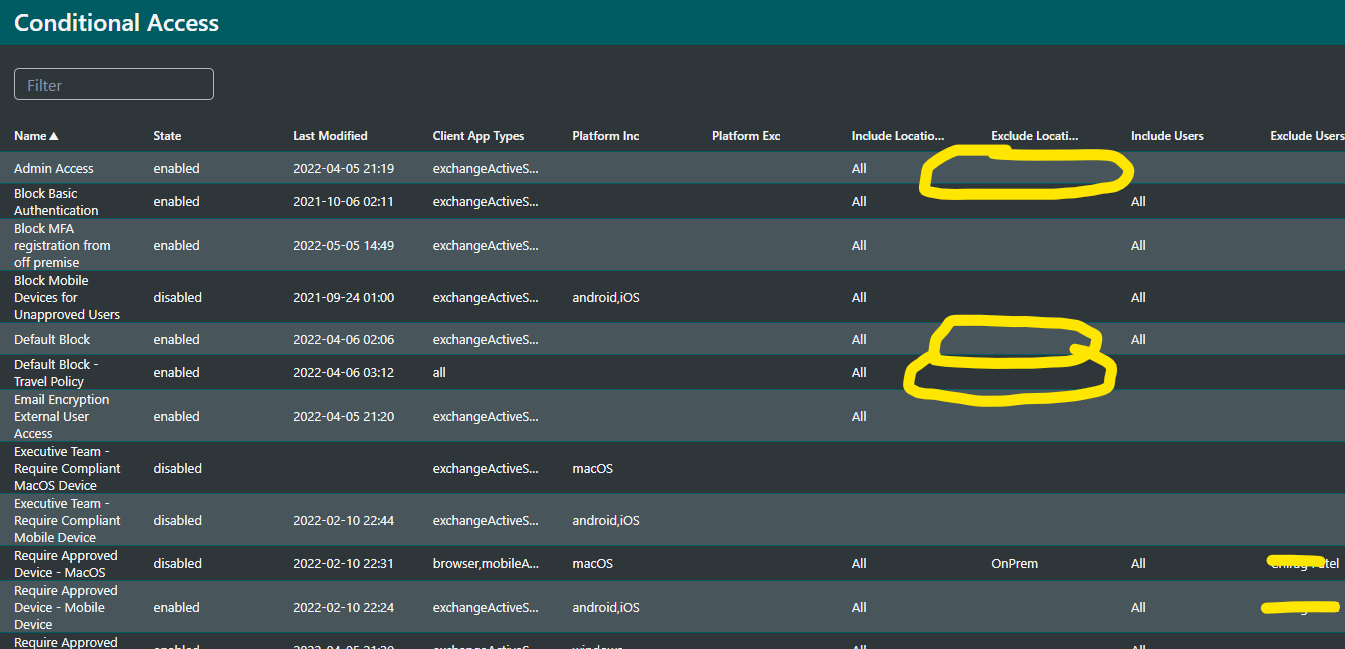Select the Block MFA registration from off premise policy

(62, 245)
